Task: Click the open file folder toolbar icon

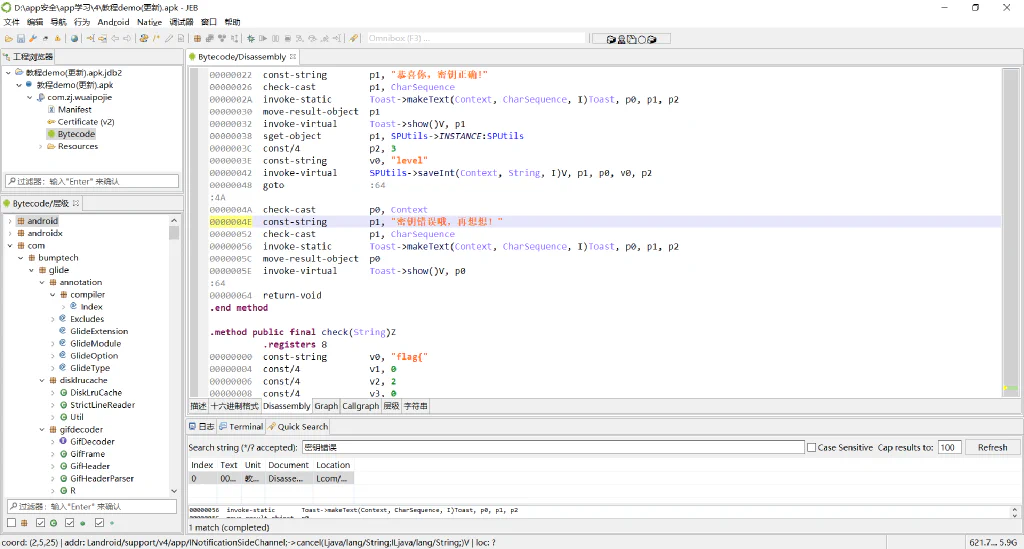Action: (8, 39)
